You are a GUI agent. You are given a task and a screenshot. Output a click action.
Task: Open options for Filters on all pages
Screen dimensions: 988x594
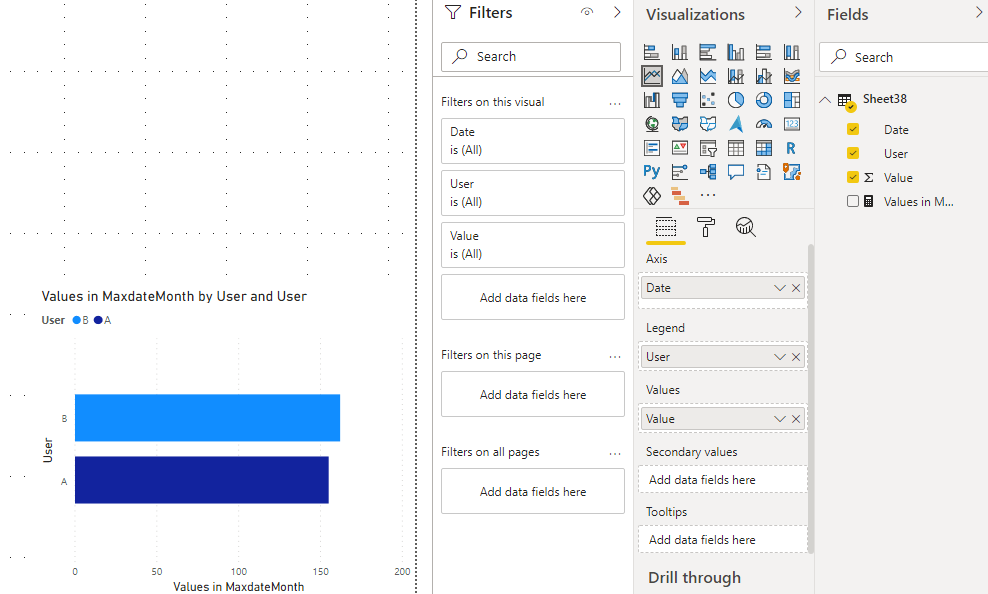click(615, 453)
